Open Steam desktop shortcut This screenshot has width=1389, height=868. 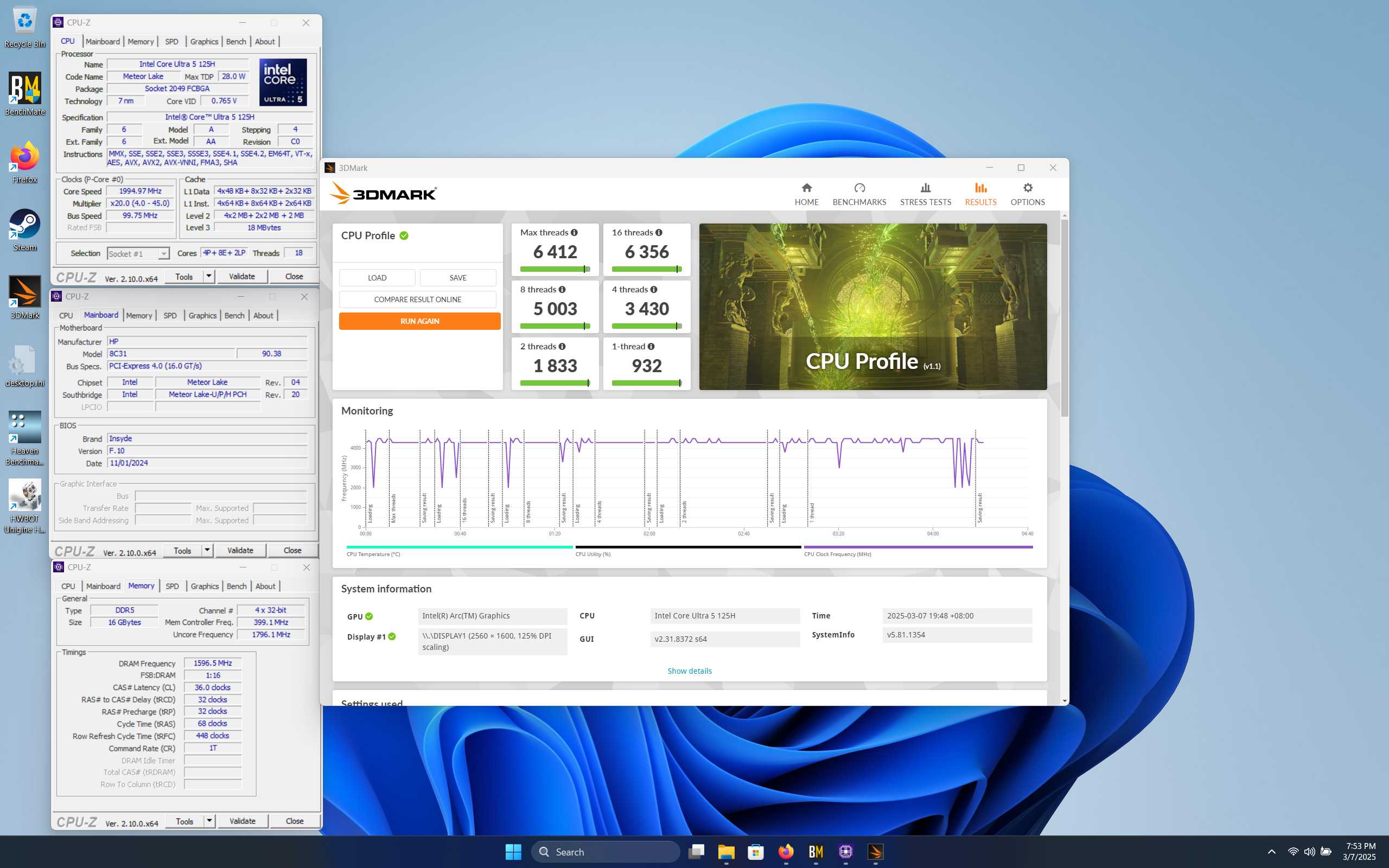(x=24, y=230)
